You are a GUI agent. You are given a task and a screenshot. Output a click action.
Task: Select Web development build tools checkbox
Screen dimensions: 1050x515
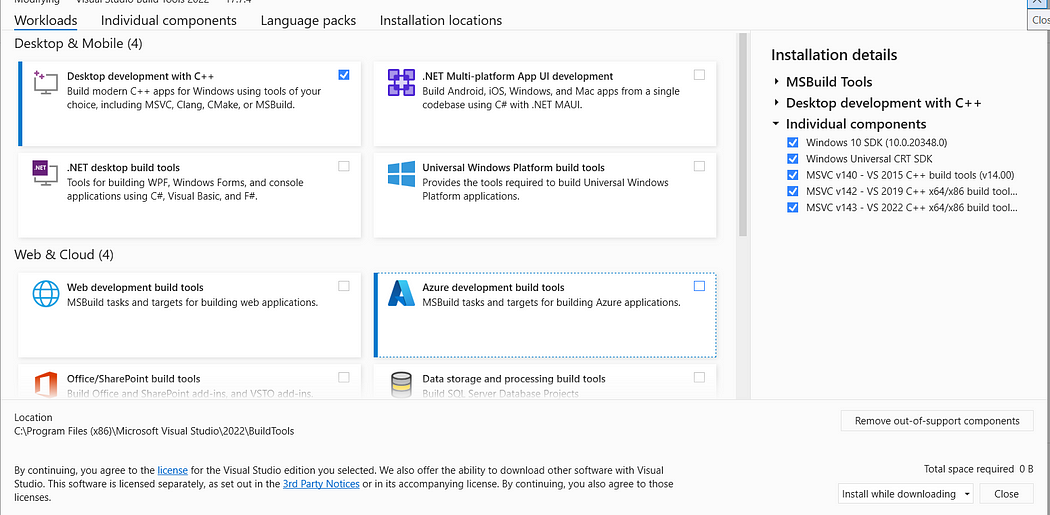click(344, 286)
